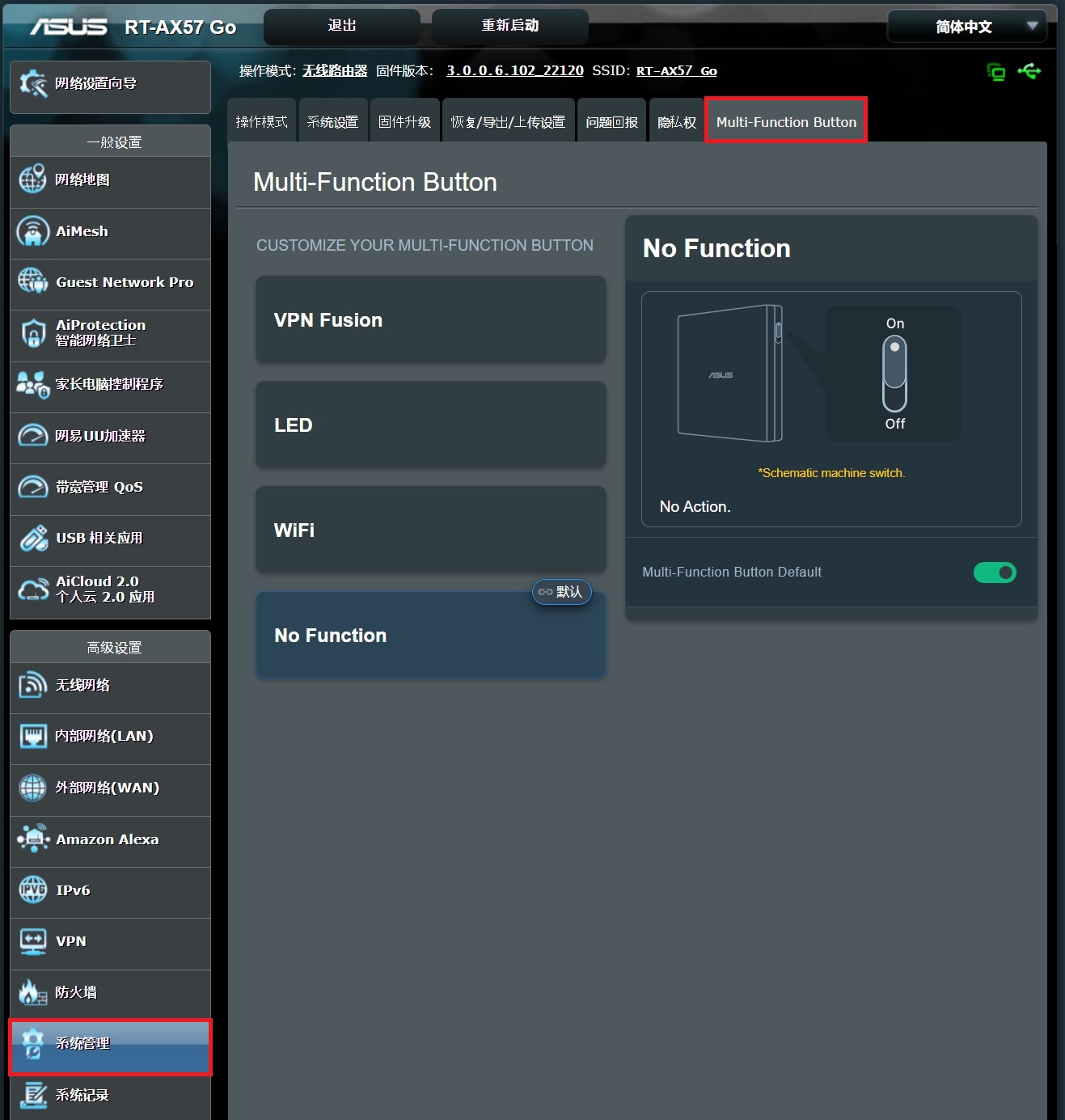
Task: Click the 'No Function' panel heading
Action: [x=716, y=248]
